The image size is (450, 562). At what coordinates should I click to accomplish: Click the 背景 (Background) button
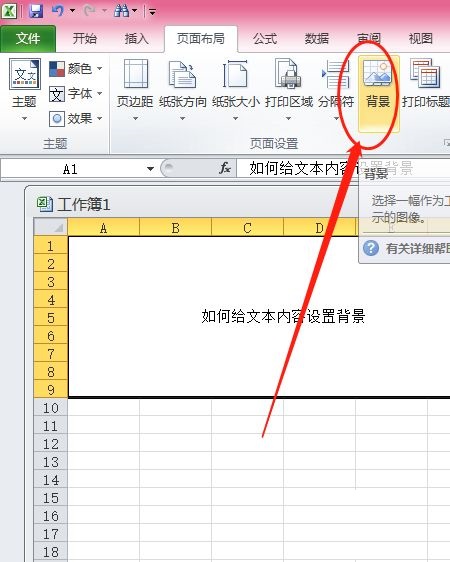pyautogui.click(x=378, y=93)
